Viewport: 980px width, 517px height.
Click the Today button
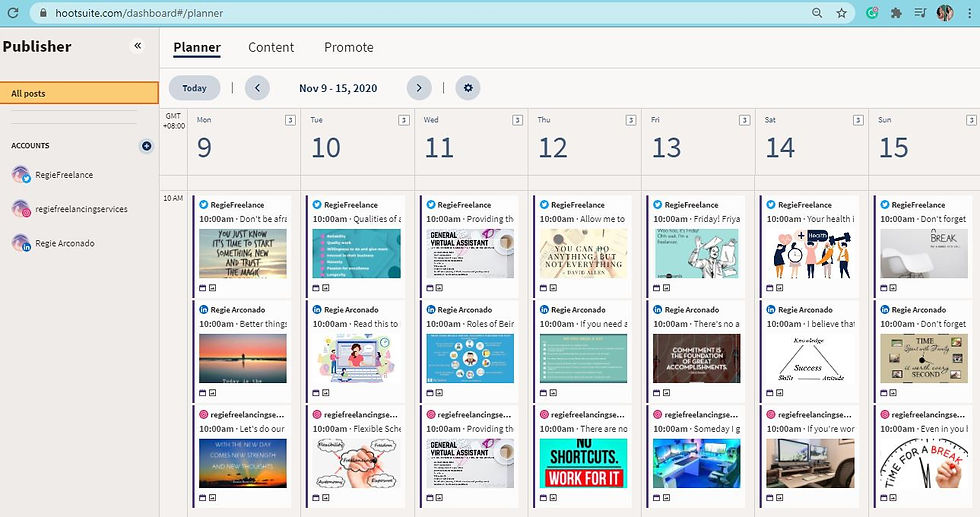[x=194, y=88]
